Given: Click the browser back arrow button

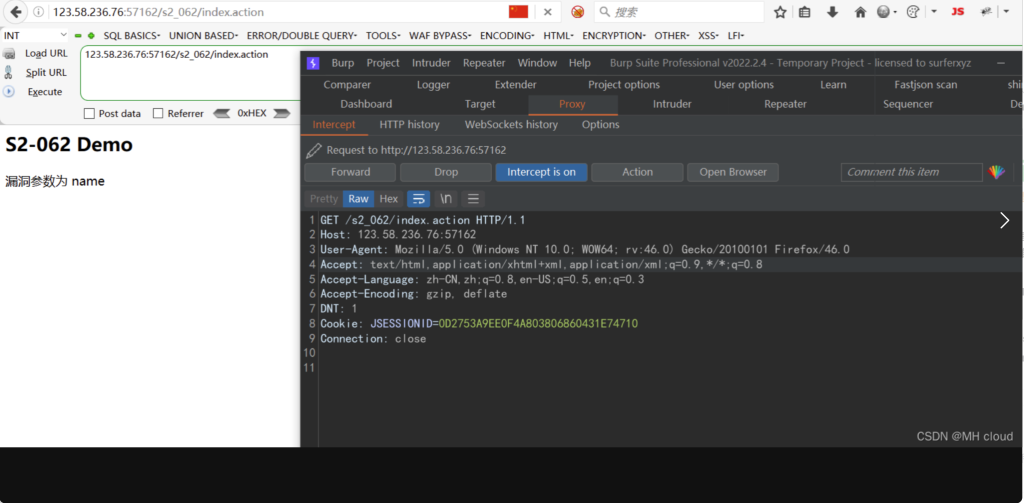Looking at the screenshot, I should click(x=16, y=12).
